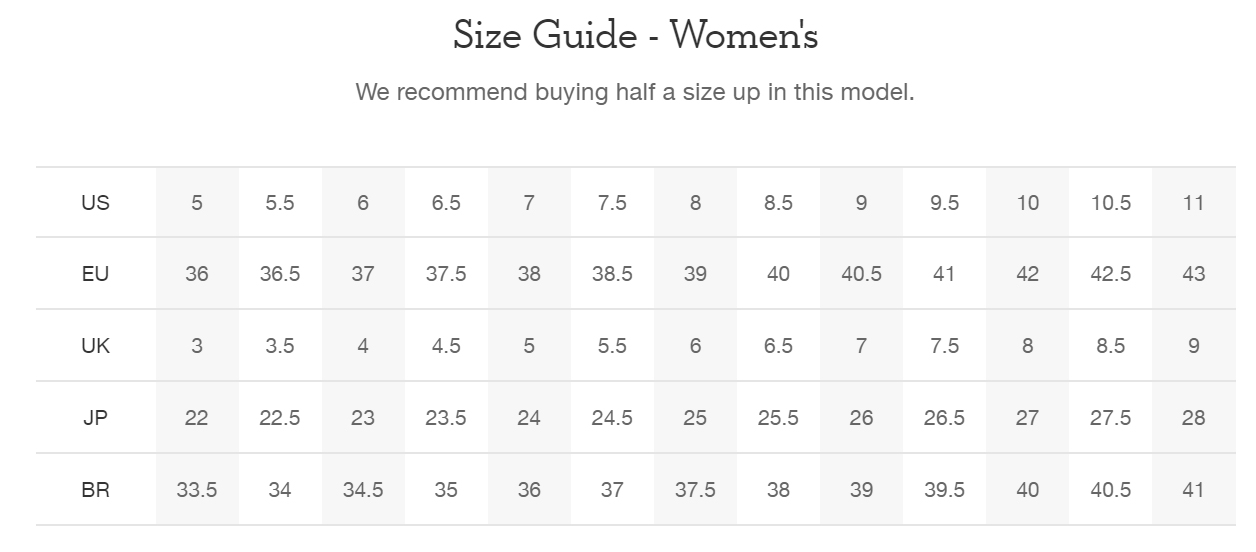The width and height of the screenshot is (1256, 552).
Task: Click EU size 43 cell
Action: click(x=1193, y=274)
